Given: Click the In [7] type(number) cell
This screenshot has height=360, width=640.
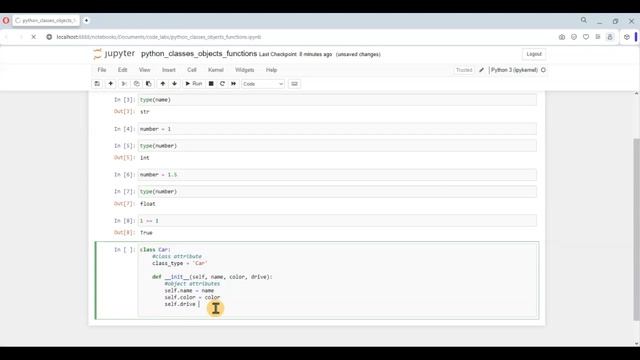Looking at the screenshot, I should (x=337, y=191).
